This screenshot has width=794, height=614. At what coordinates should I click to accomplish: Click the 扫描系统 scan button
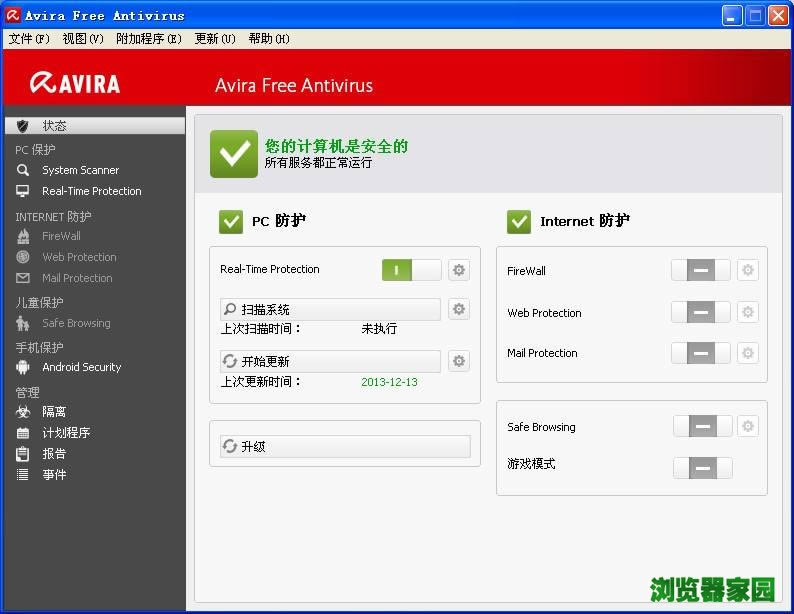point(330,309)
